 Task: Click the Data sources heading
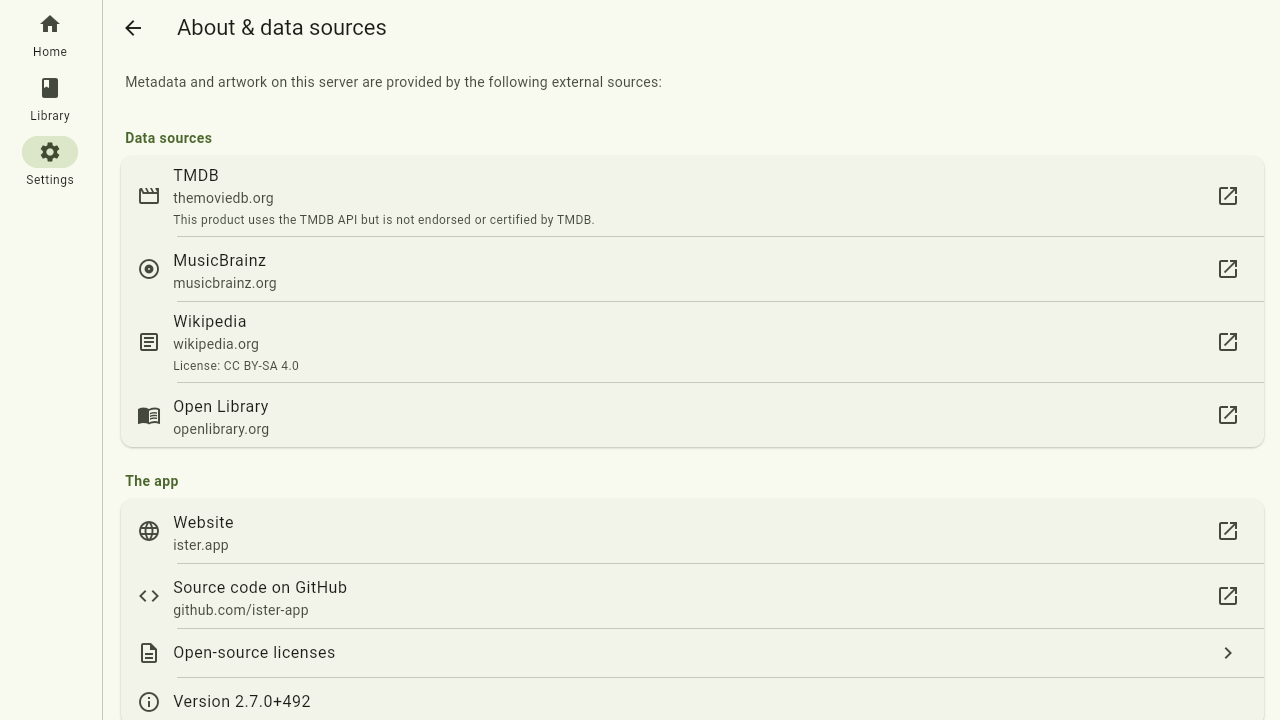(168, 138)
